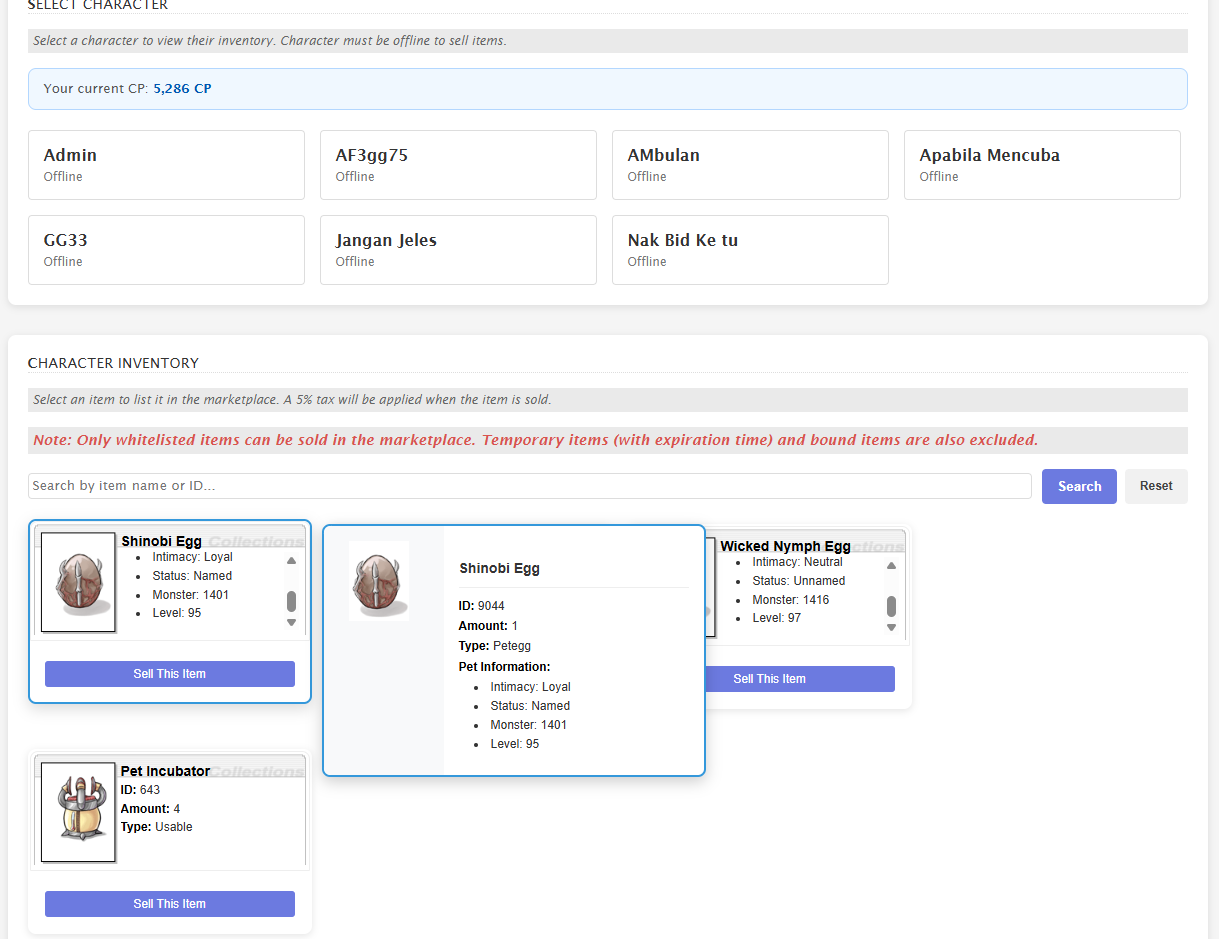
Task: Select the Admin character
Action: point(166,165)
